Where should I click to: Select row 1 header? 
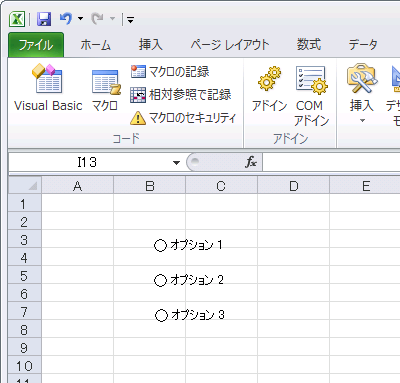[25, 203]
